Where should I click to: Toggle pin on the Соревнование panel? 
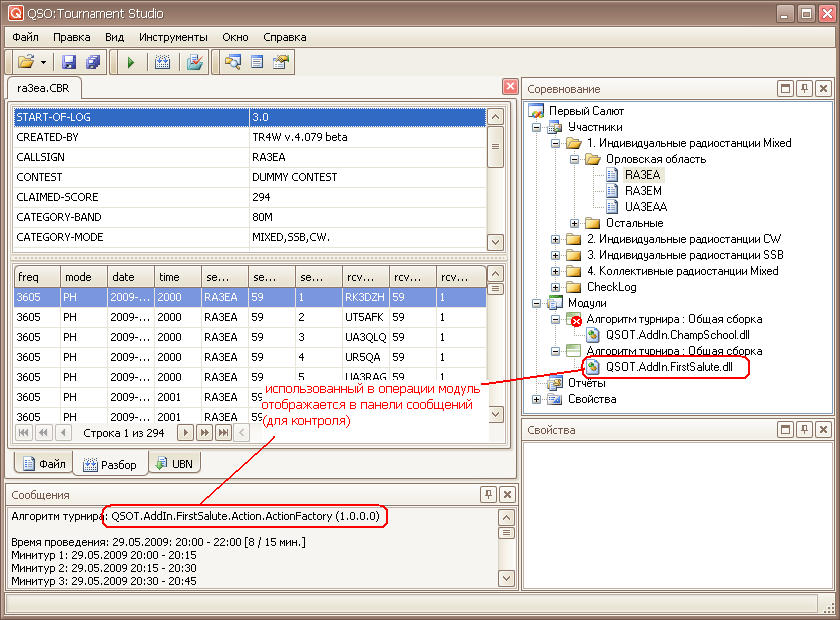pyautogui.click(x=804, y=89)
